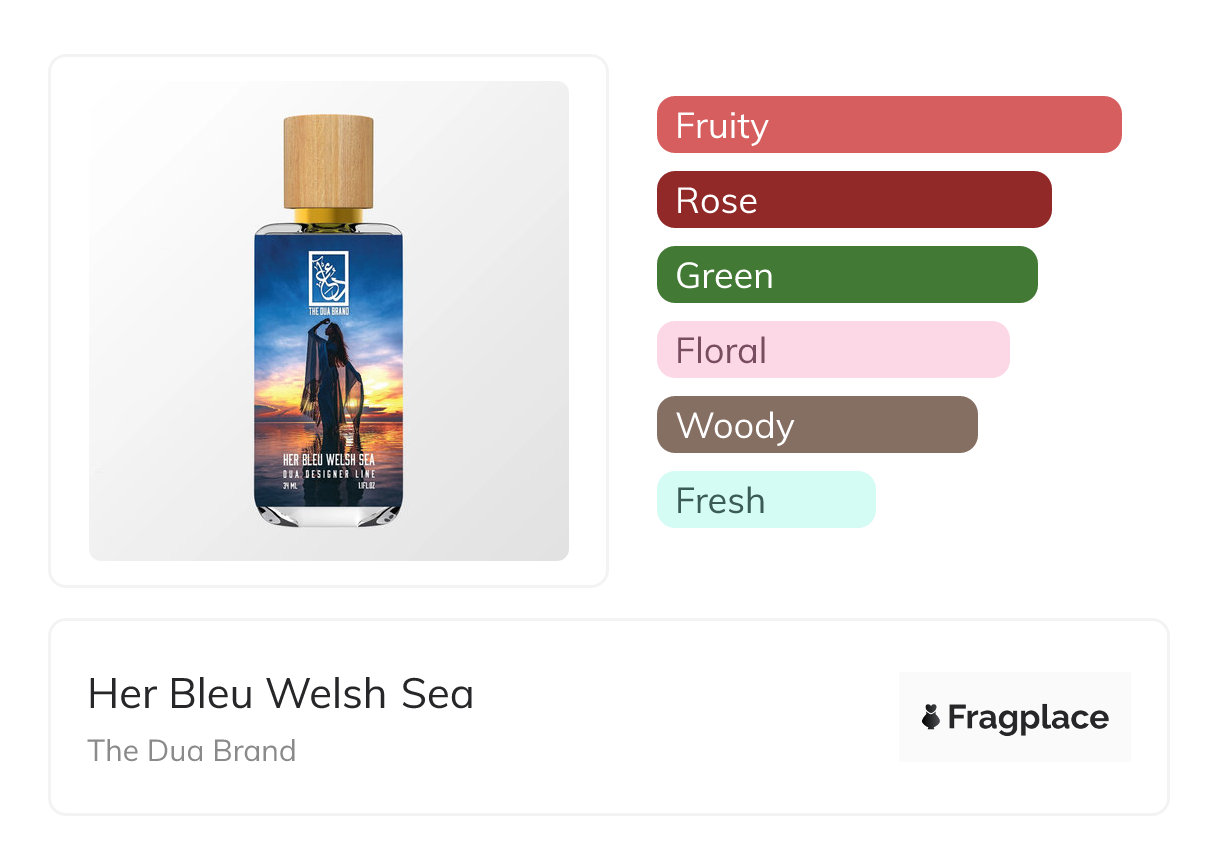Open The Dua Brand link below title
The image size is (1218, 864).
point(192,751)
